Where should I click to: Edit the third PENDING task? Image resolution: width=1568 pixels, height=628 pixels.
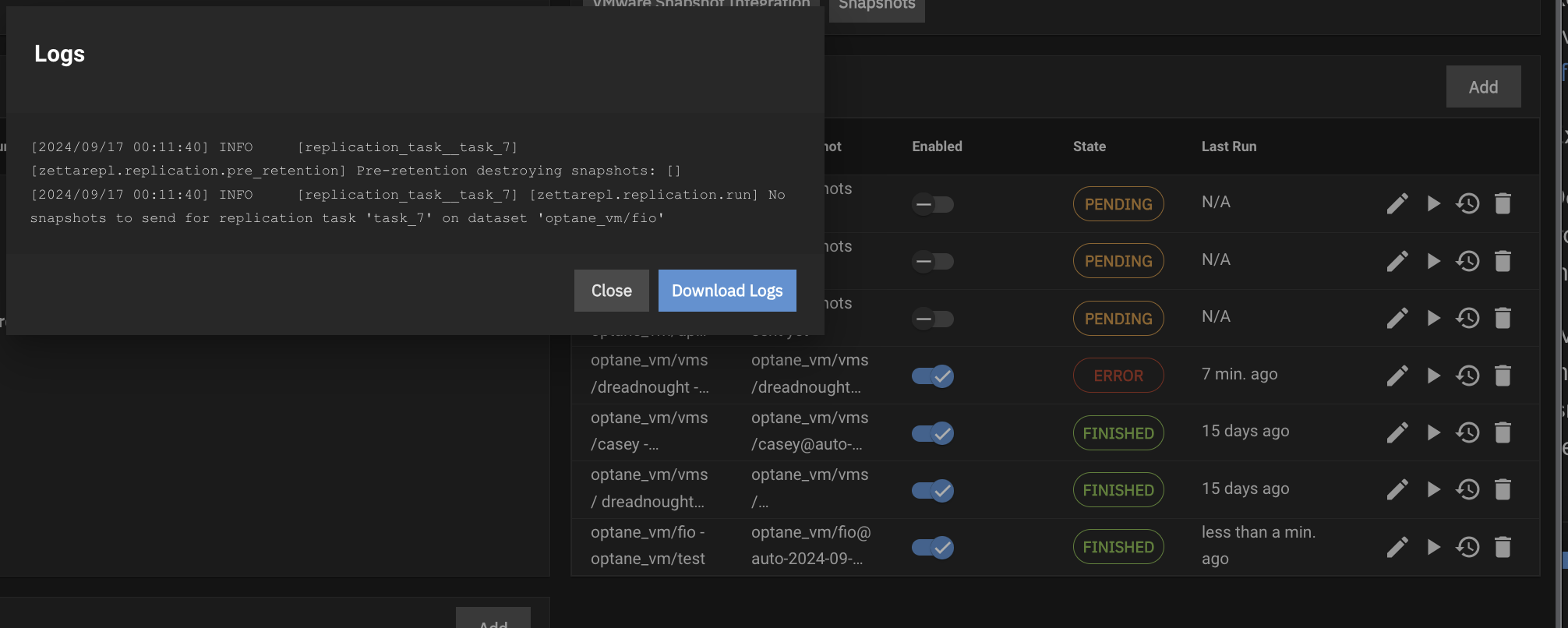[x=1397, y=318]
